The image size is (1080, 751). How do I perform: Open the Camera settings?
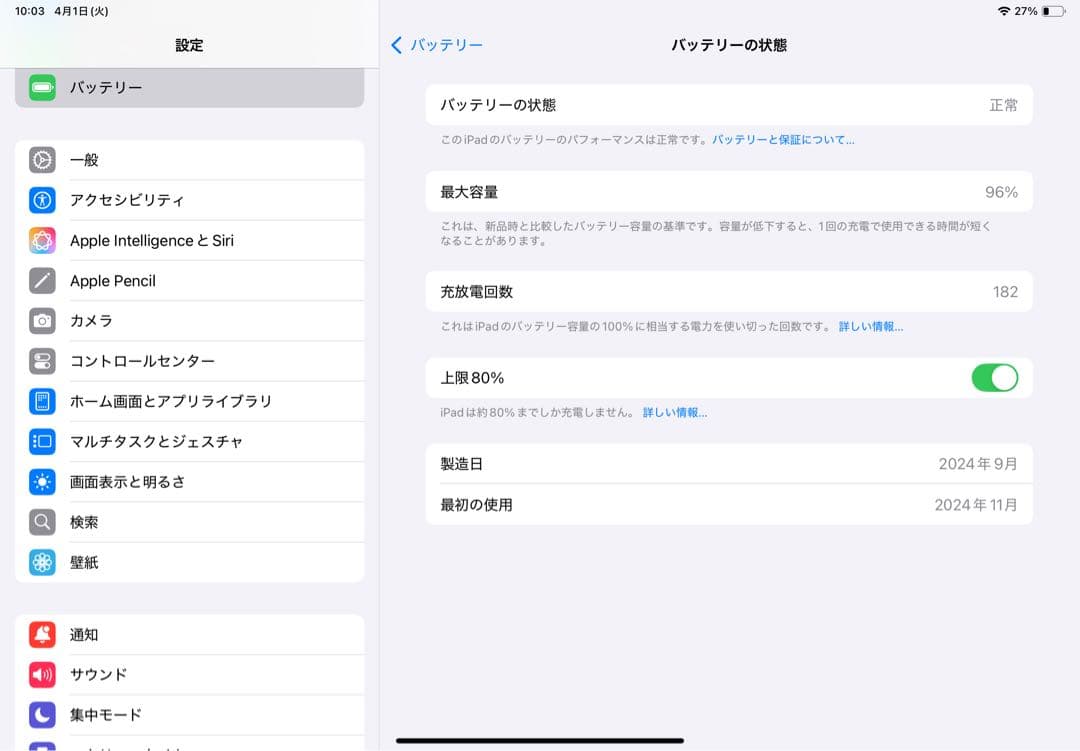pyautogui.click(x=41, y=320)
